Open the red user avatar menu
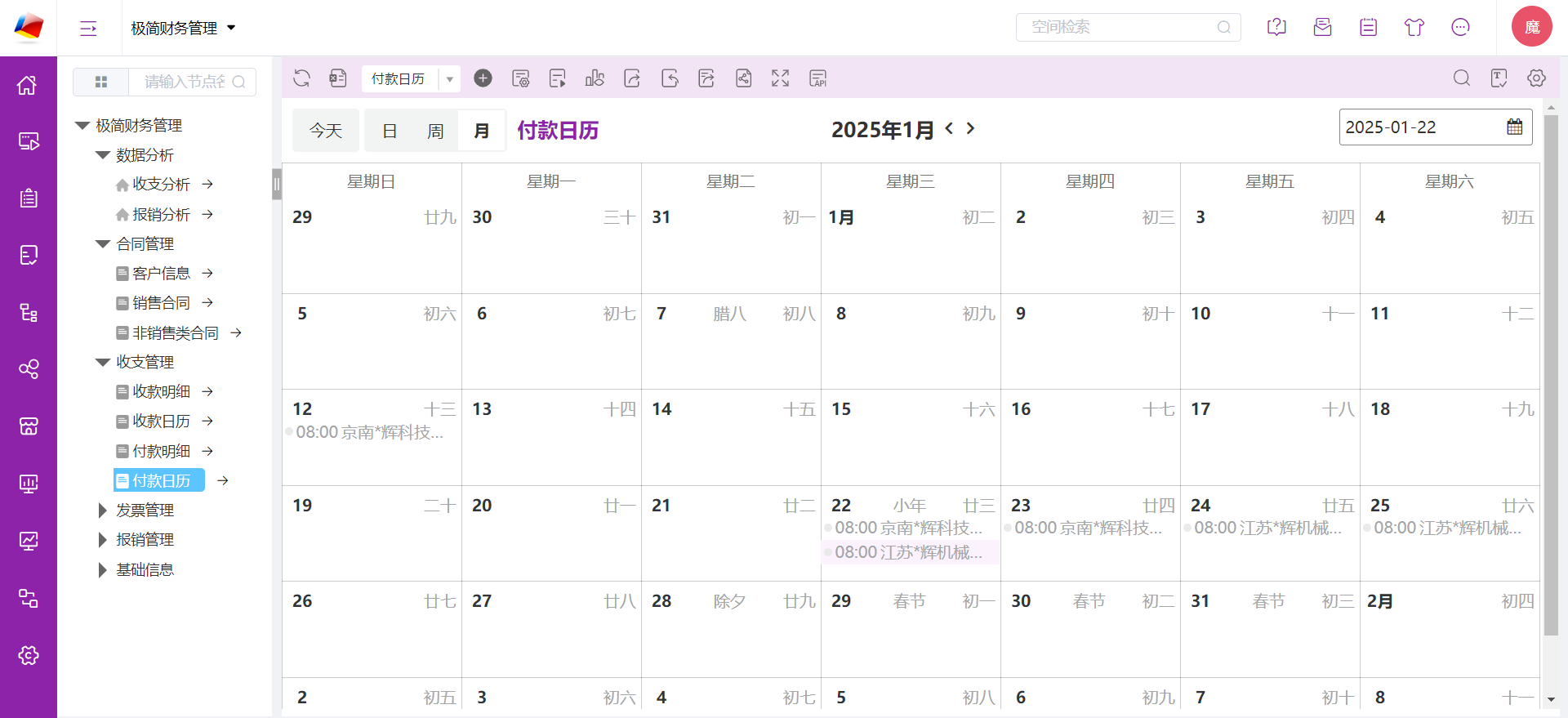1568x718 pixels. click(x=1532, y=27)
